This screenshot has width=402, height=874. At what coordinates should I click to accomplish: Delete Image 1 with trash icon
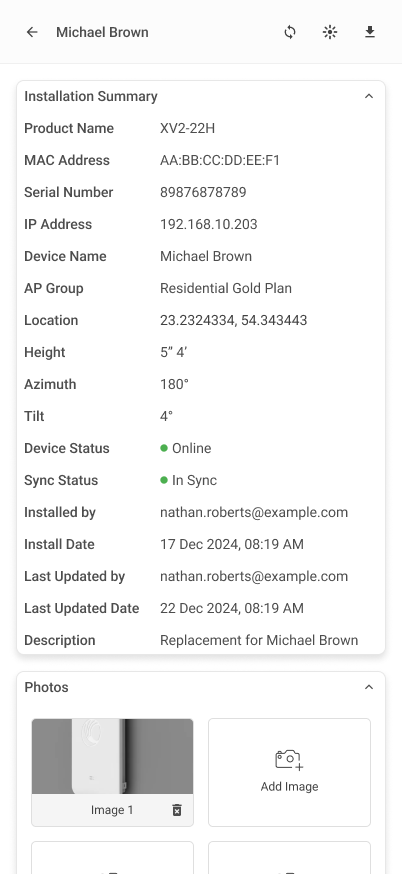(x=177, y=810)
